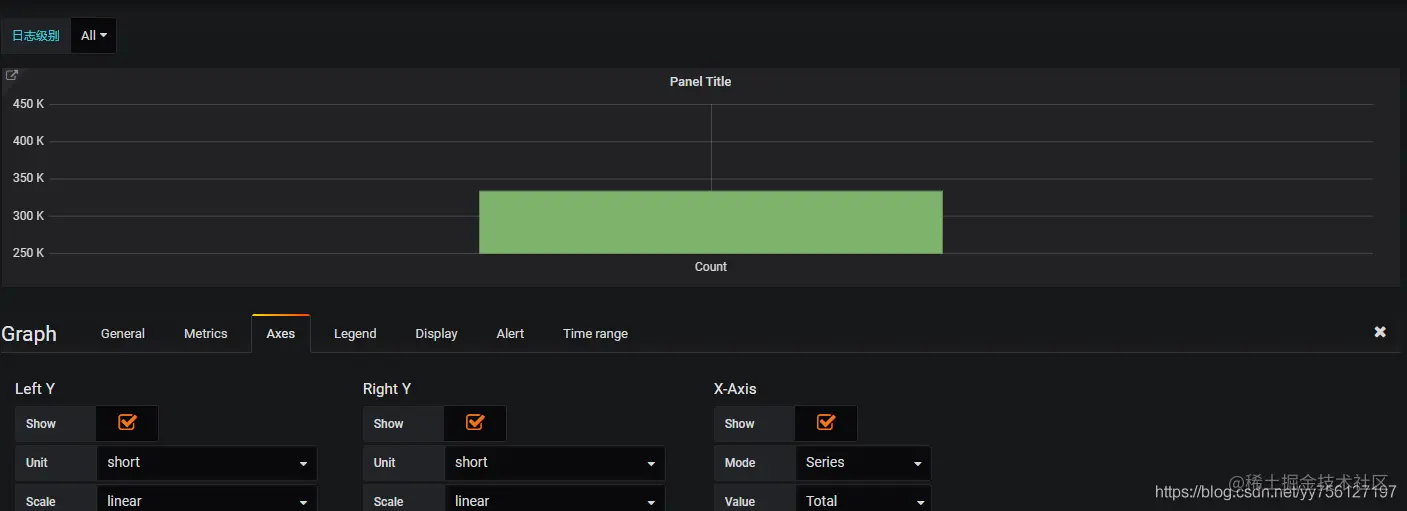Toggle the X-Axis Show checkbox
This screenshot has height=511, width=1407.
pos(826,422)
